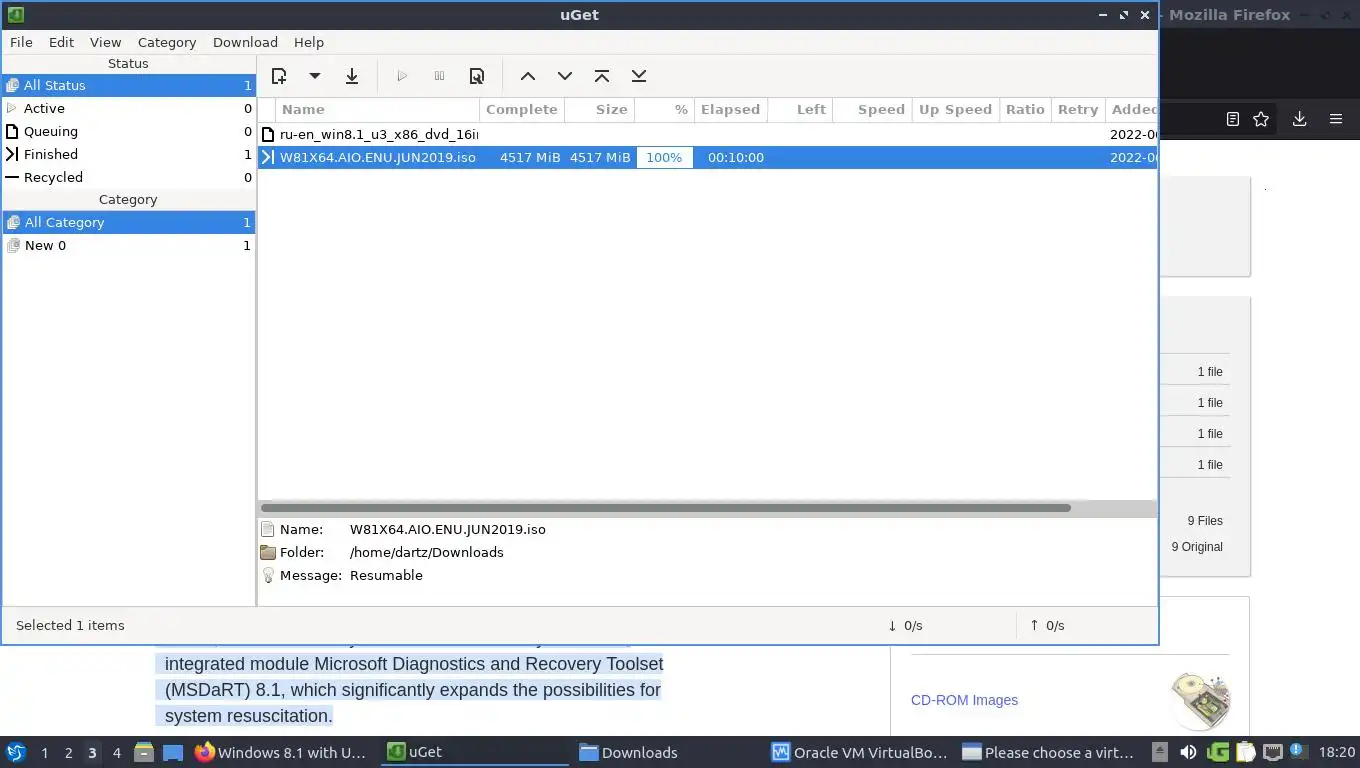The height and width of the screenshot is (768, 1360).
Task: Select the Recycled status filter
Action: click(x=128, y=177)
